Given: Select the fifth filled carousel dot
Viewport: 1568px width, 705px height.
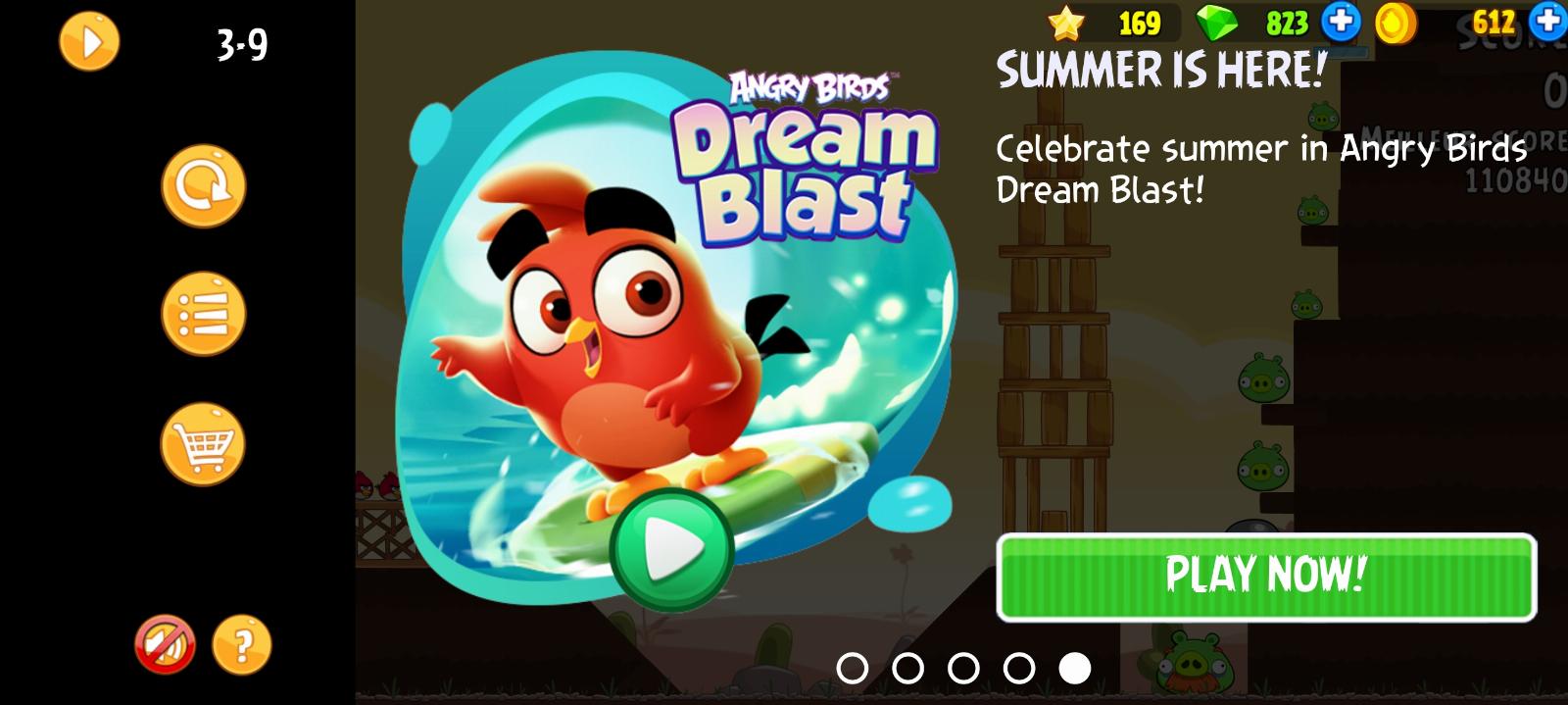Looking at the screenshot, I should [1075, 668].
